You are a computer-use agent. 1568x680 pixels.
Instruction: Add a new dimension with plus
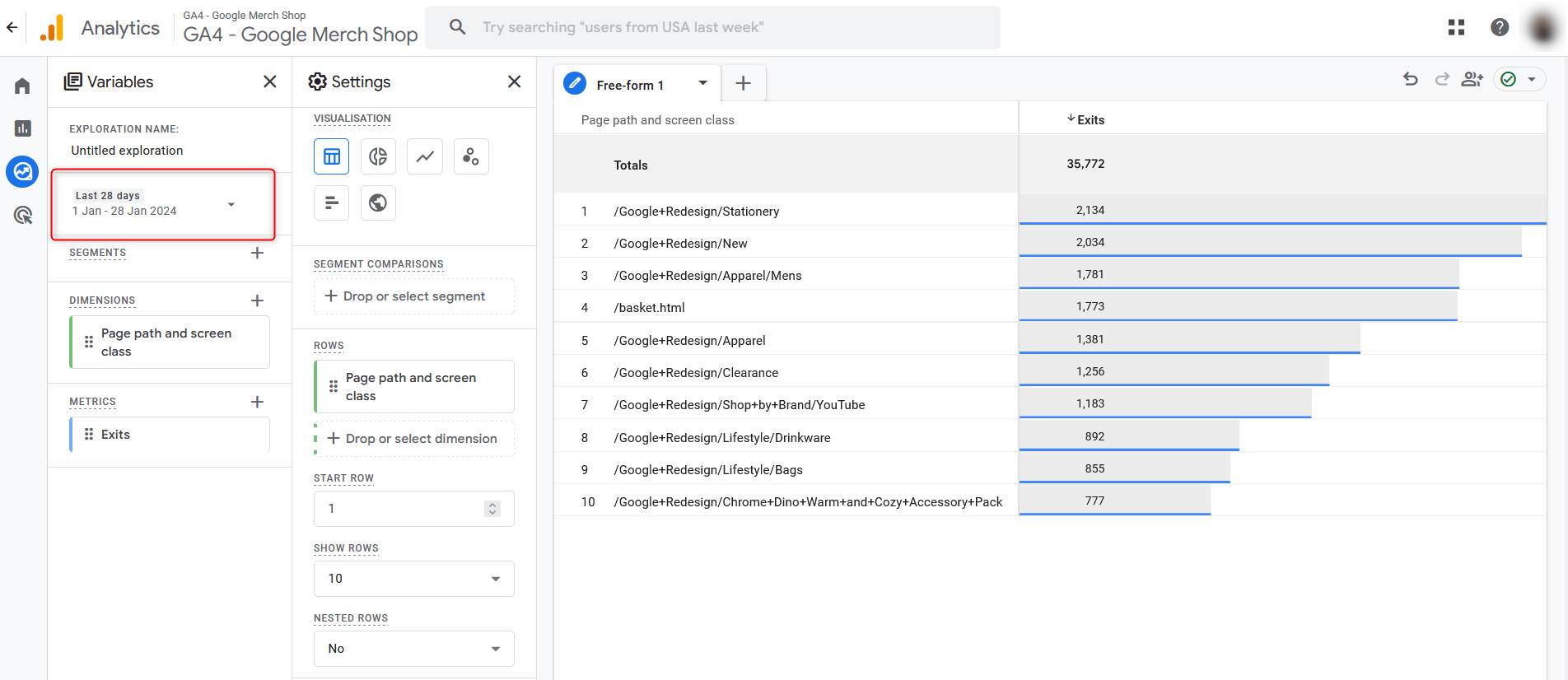click(257, 300)
